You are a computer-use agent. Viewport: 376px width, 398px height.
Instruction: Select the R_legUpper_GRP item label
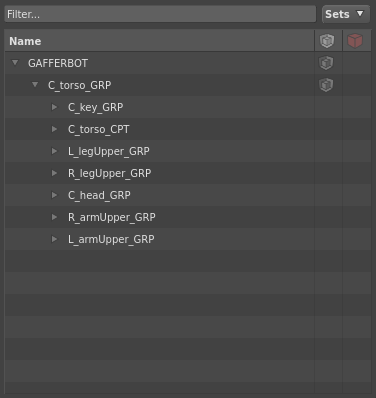pos(109,173)
